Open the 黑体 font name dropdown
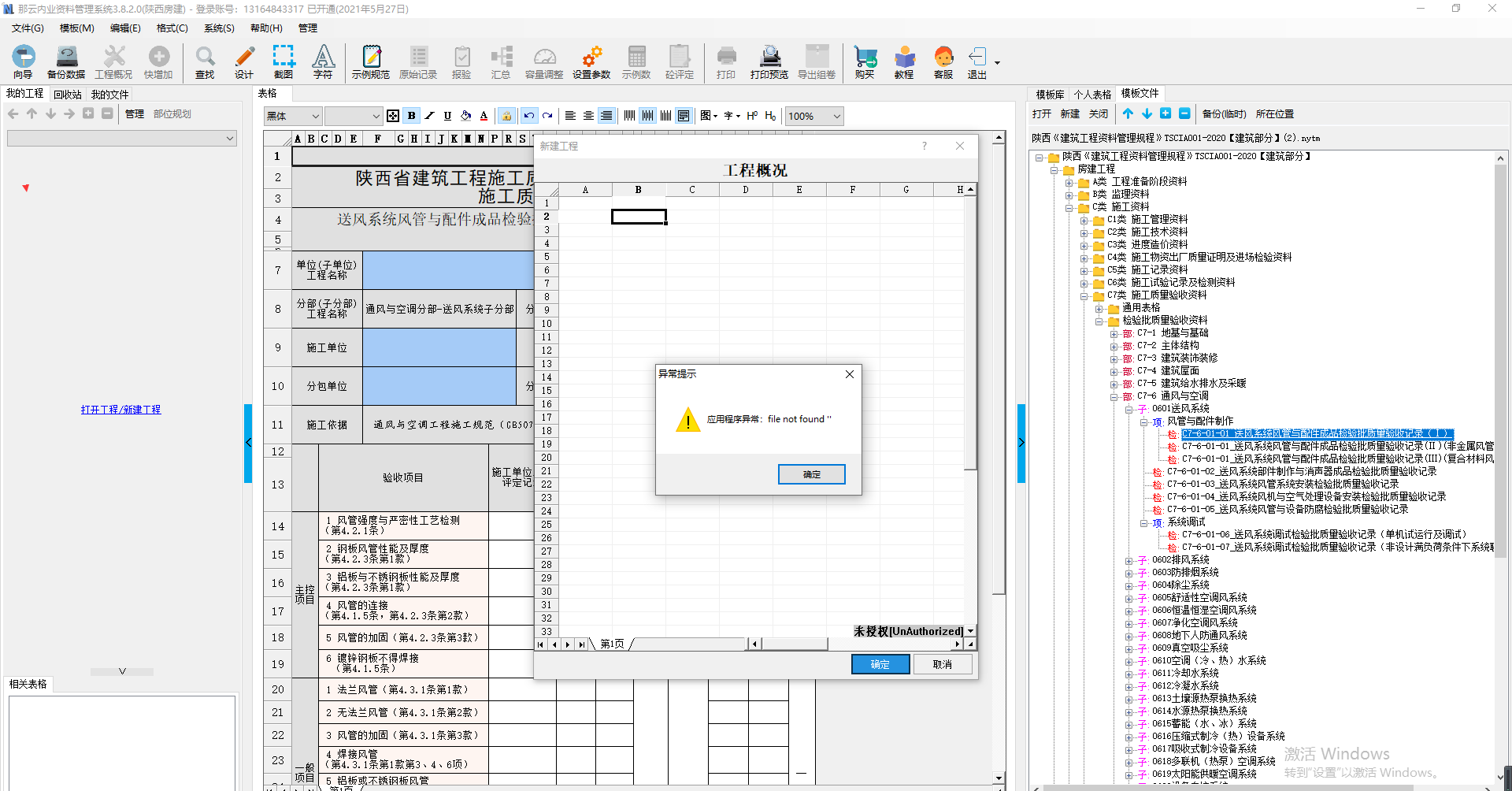This screenshot has height=791, width=1512. point(315,117)
